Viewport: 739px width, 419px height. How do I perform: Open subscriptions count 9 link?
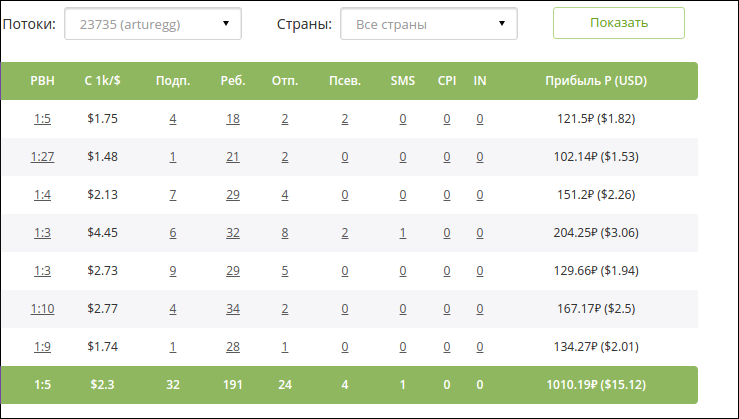point(173,271)
